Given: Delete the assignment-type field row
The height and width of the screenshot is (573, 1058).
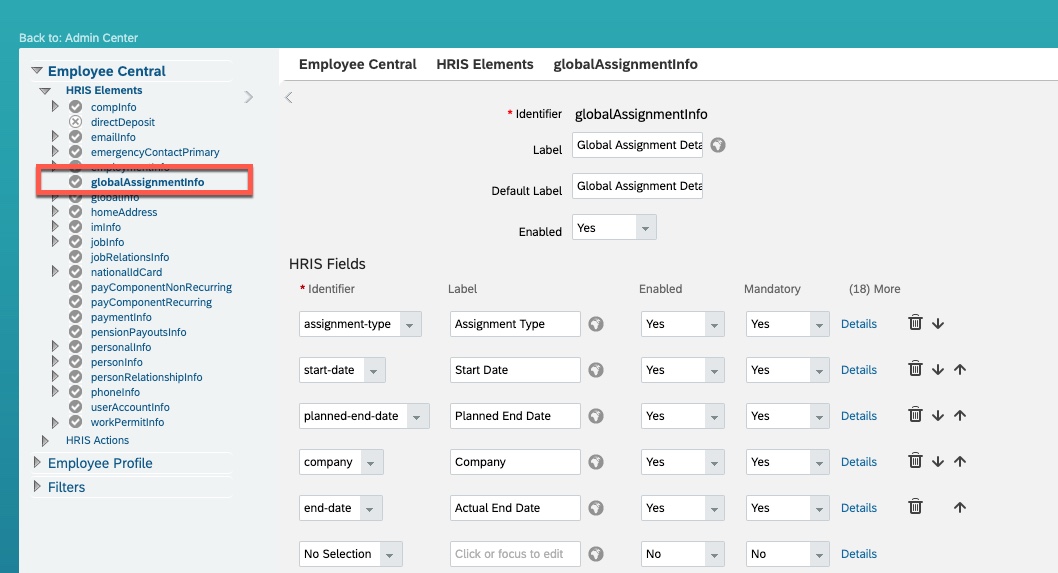Looking at the screenshot, I should point(915,323).
